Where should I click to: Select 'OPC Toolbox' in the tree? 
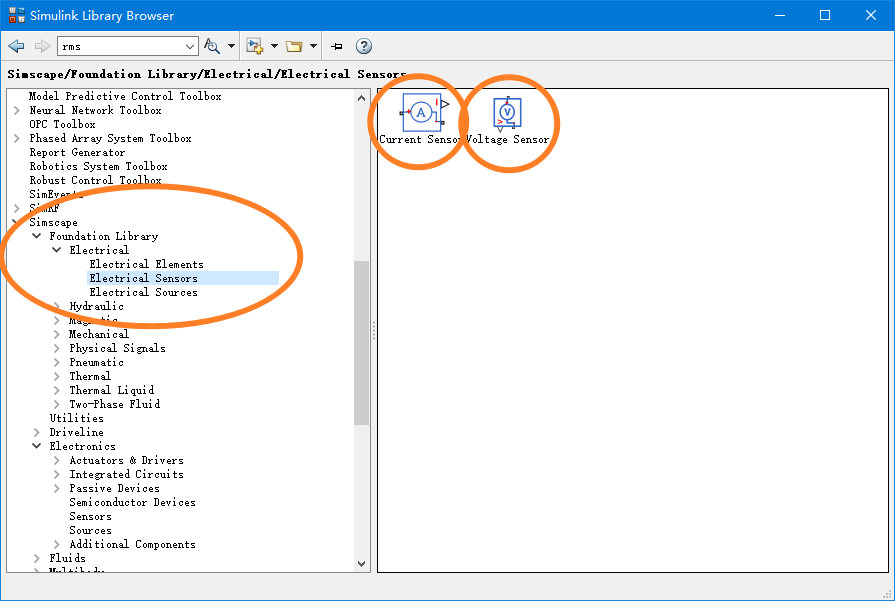click(62, 124)
